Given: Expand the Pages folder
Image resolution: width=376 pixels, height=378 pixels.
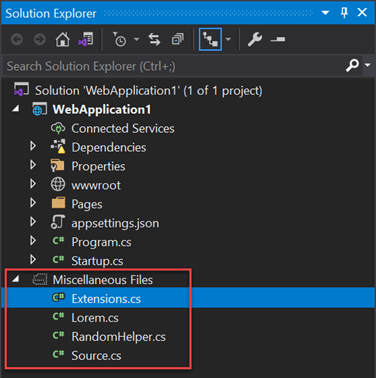Looking at the screenshot, I should coord(33,203).
